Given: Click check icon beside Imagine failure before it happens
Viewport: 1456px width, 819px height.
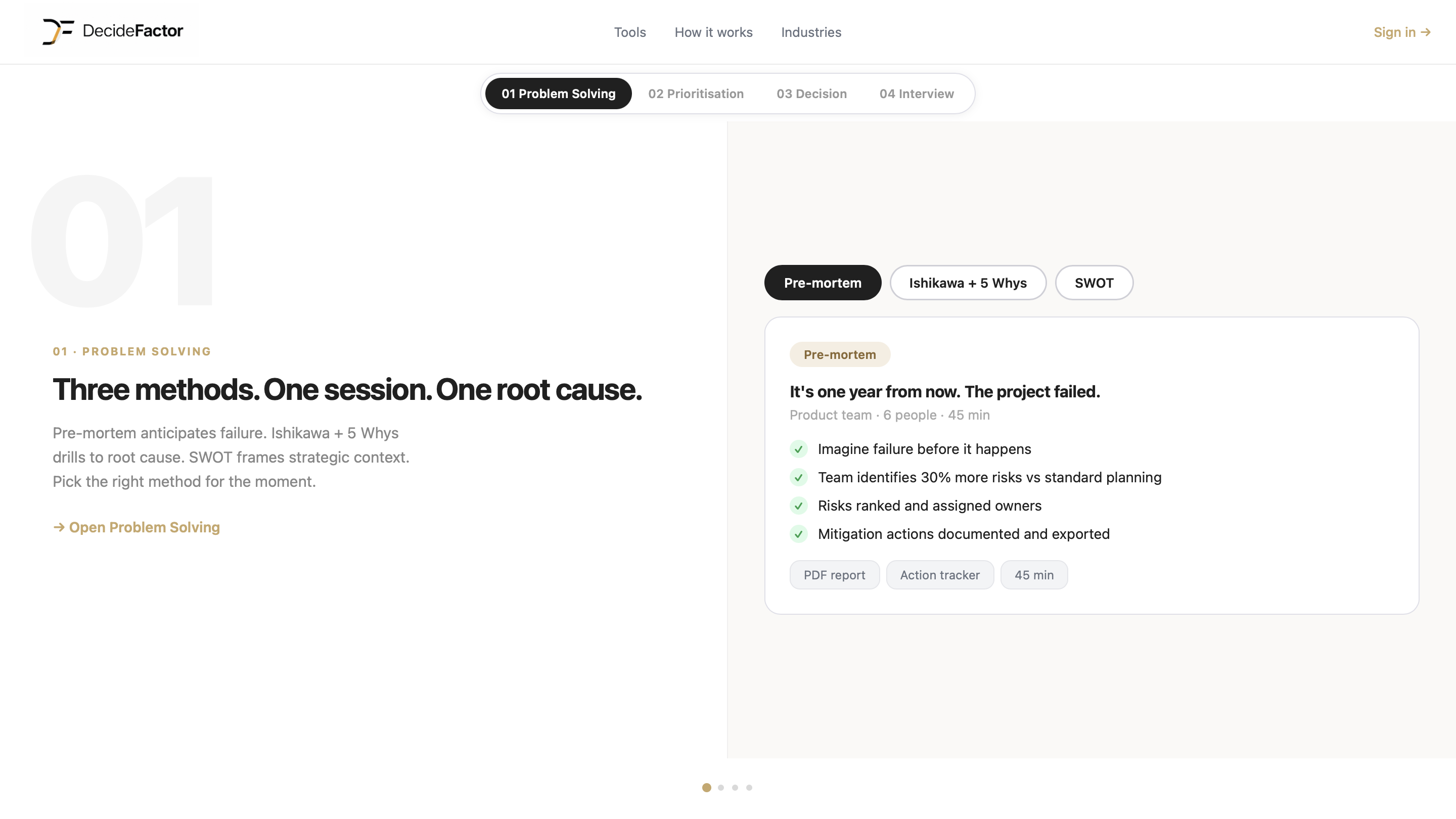Looking at the screenshot, I should (798, 449).
